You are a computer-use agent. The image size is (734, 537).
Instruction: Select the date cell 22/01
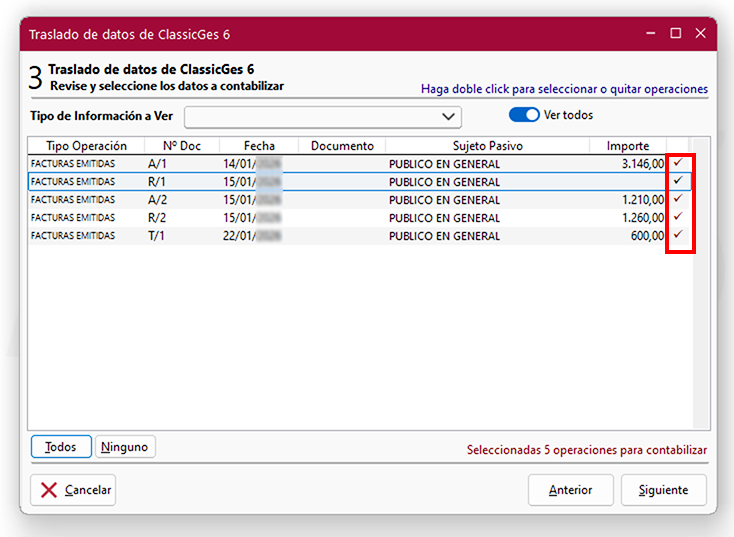(252, 235)
